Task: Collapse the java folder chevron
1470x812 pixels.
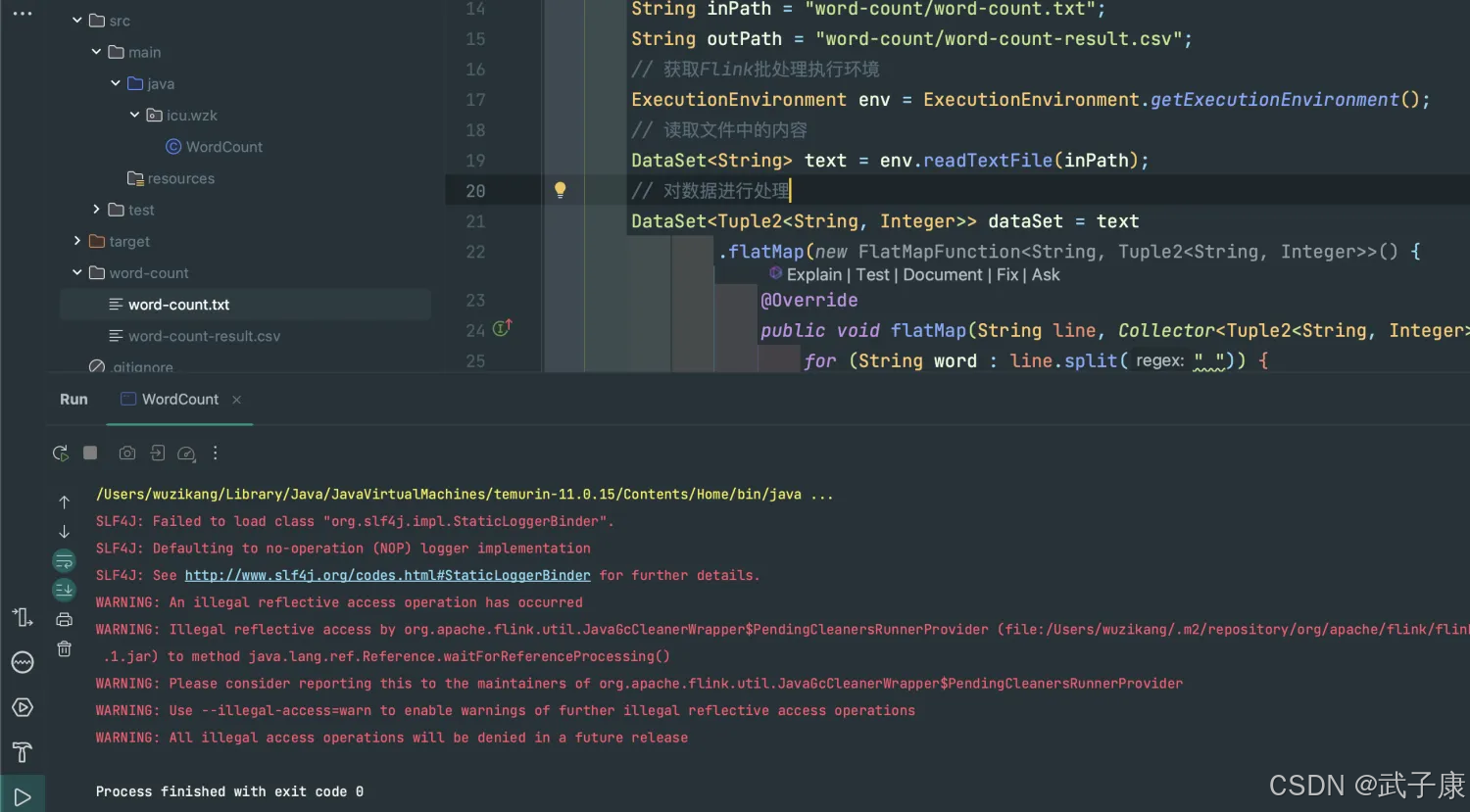Action: tap(116, 83)
